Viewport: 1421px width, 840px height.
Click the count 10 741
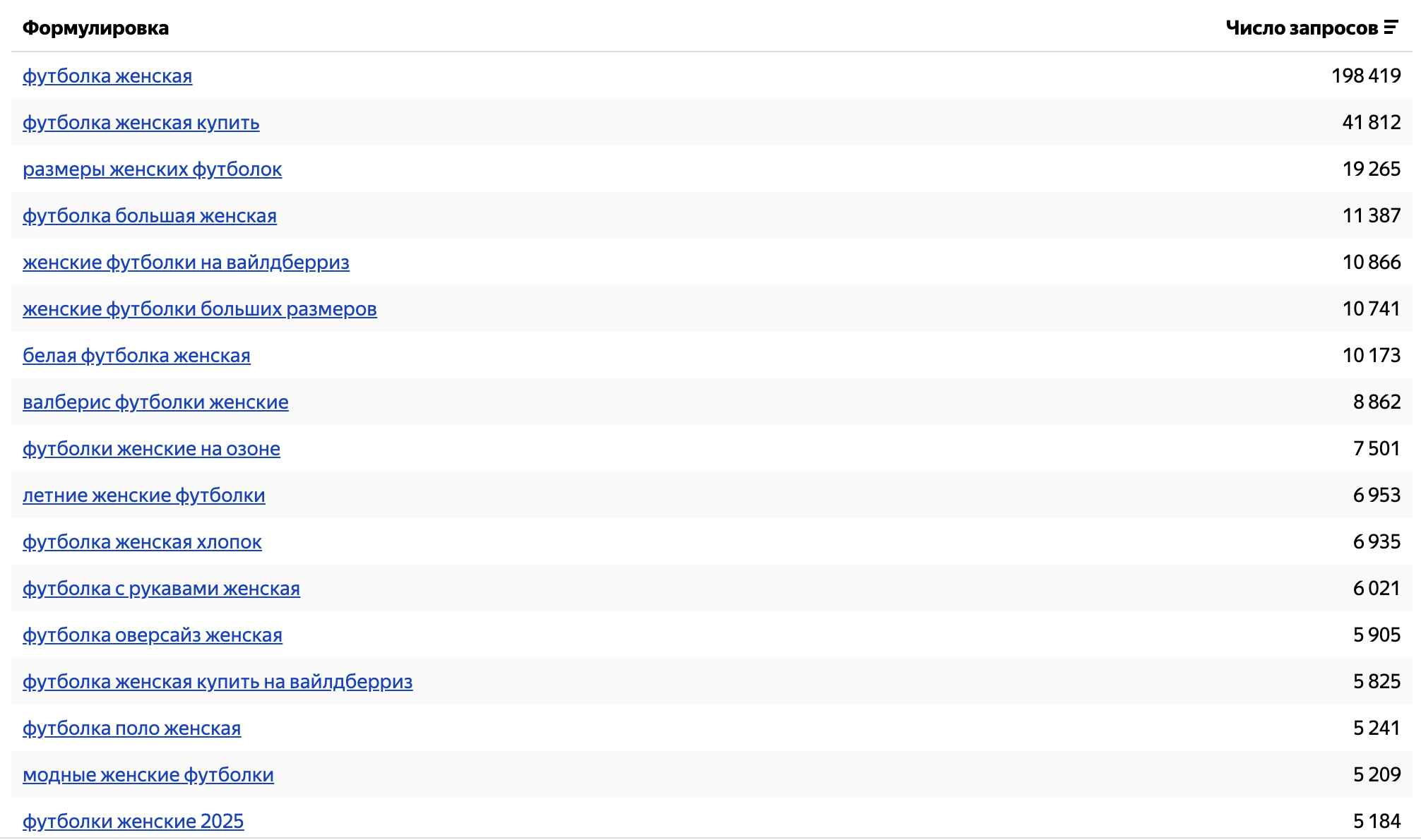click(1372, 308)
